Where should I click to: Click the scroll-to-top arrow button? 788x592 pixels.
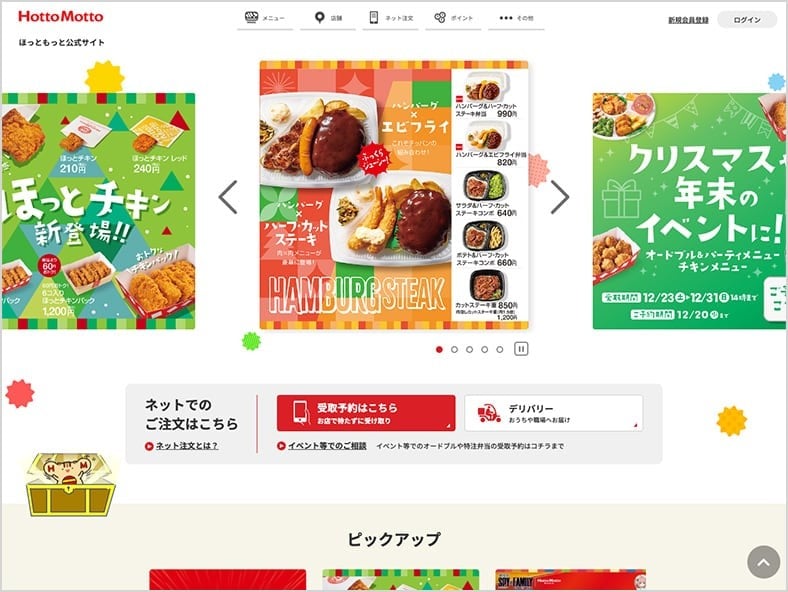click(x=763, y=562)
